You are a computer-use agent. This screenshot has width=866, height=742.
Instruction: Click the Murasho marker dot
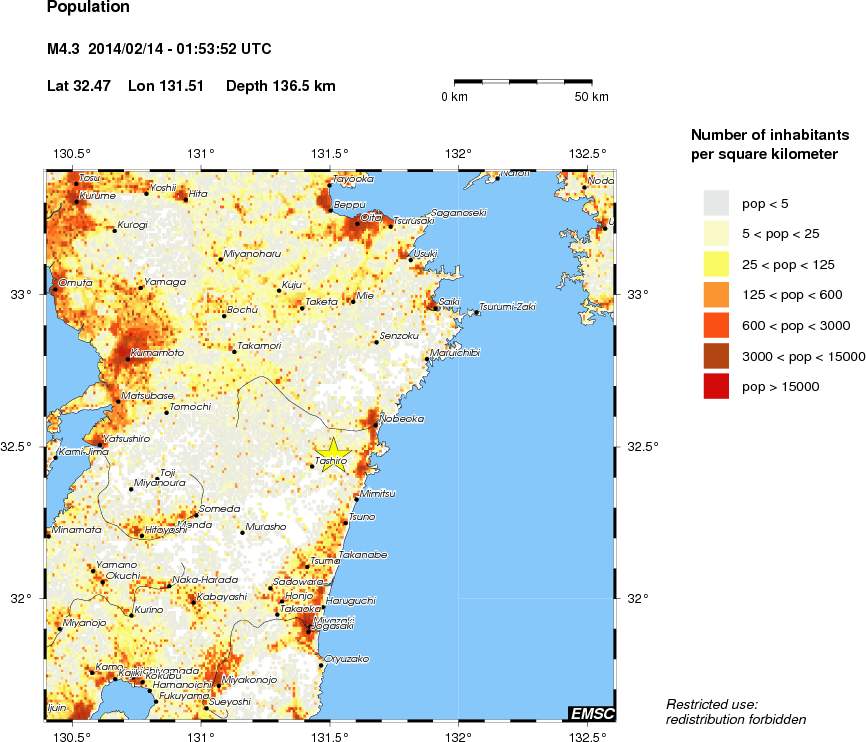tap(242, 532)
